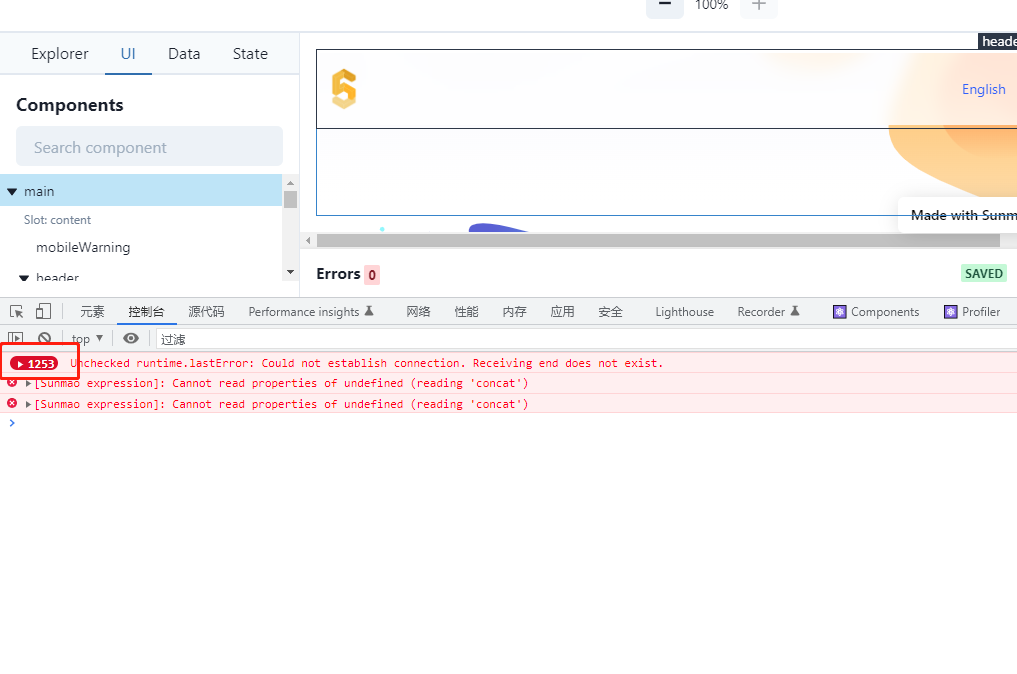Switch to the 控制台 console tab

tap(146, 311)
